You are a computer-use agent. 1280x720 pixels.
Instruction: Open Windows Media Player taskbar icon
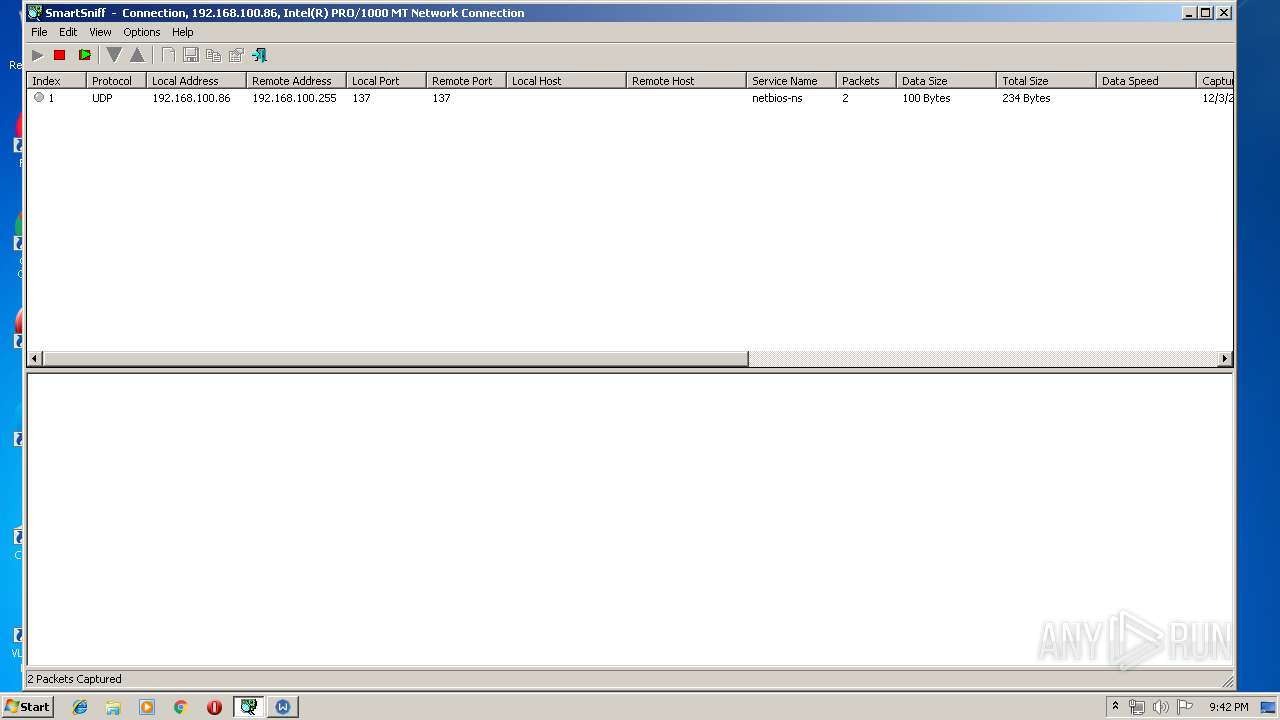pos(147,707)
